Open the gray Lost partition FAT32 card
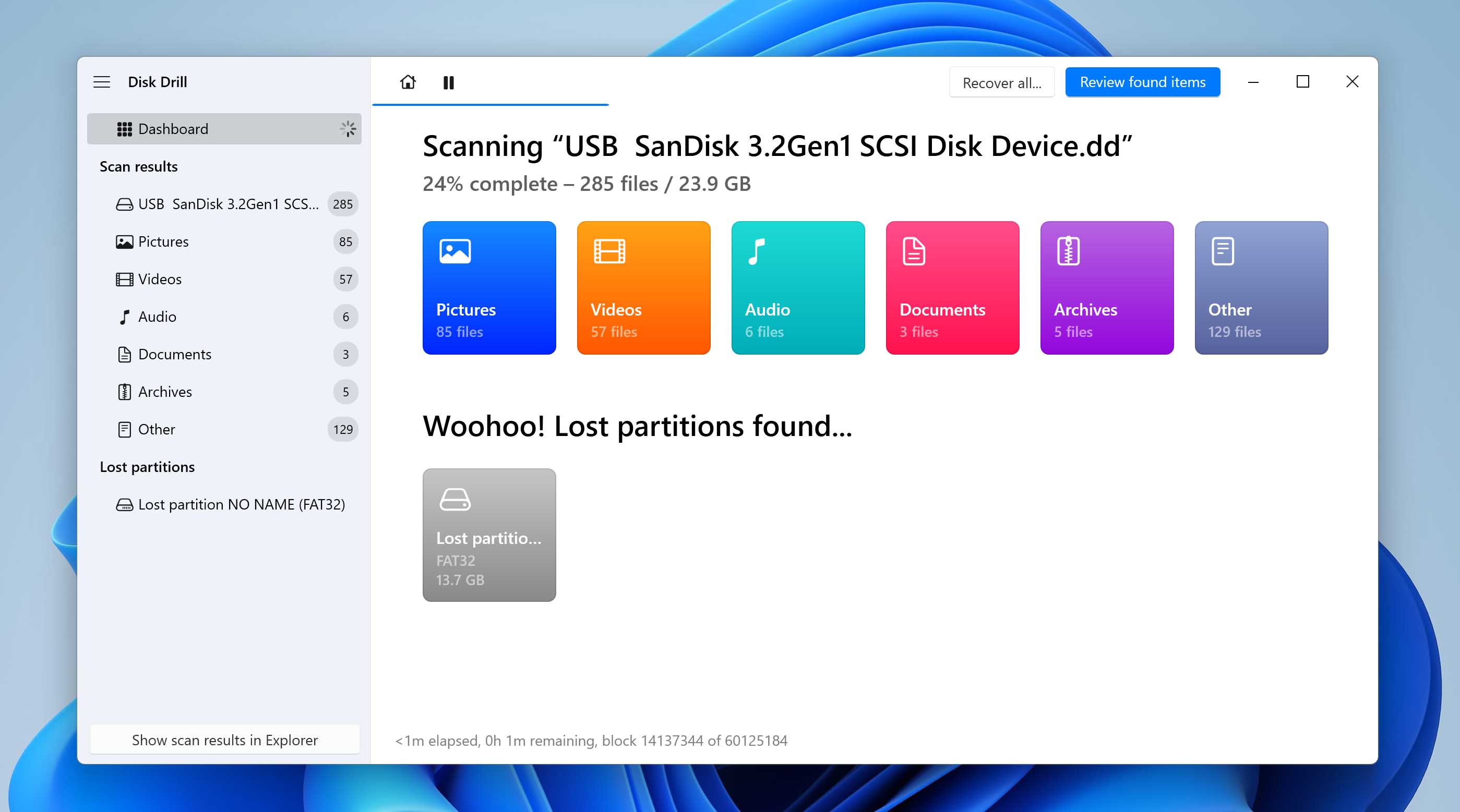1460x812 pixels. (x=489, y=535)
